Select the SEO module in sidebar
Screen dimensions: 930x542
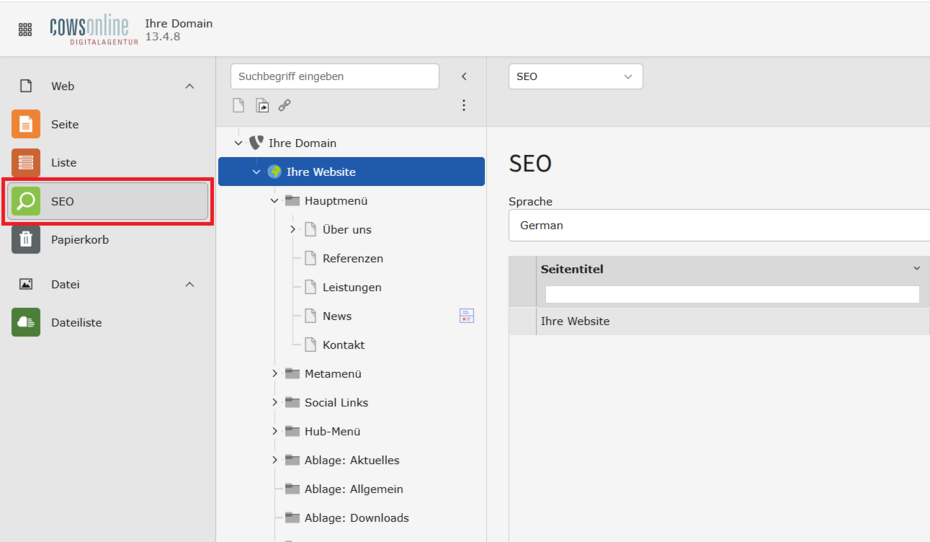108,201
